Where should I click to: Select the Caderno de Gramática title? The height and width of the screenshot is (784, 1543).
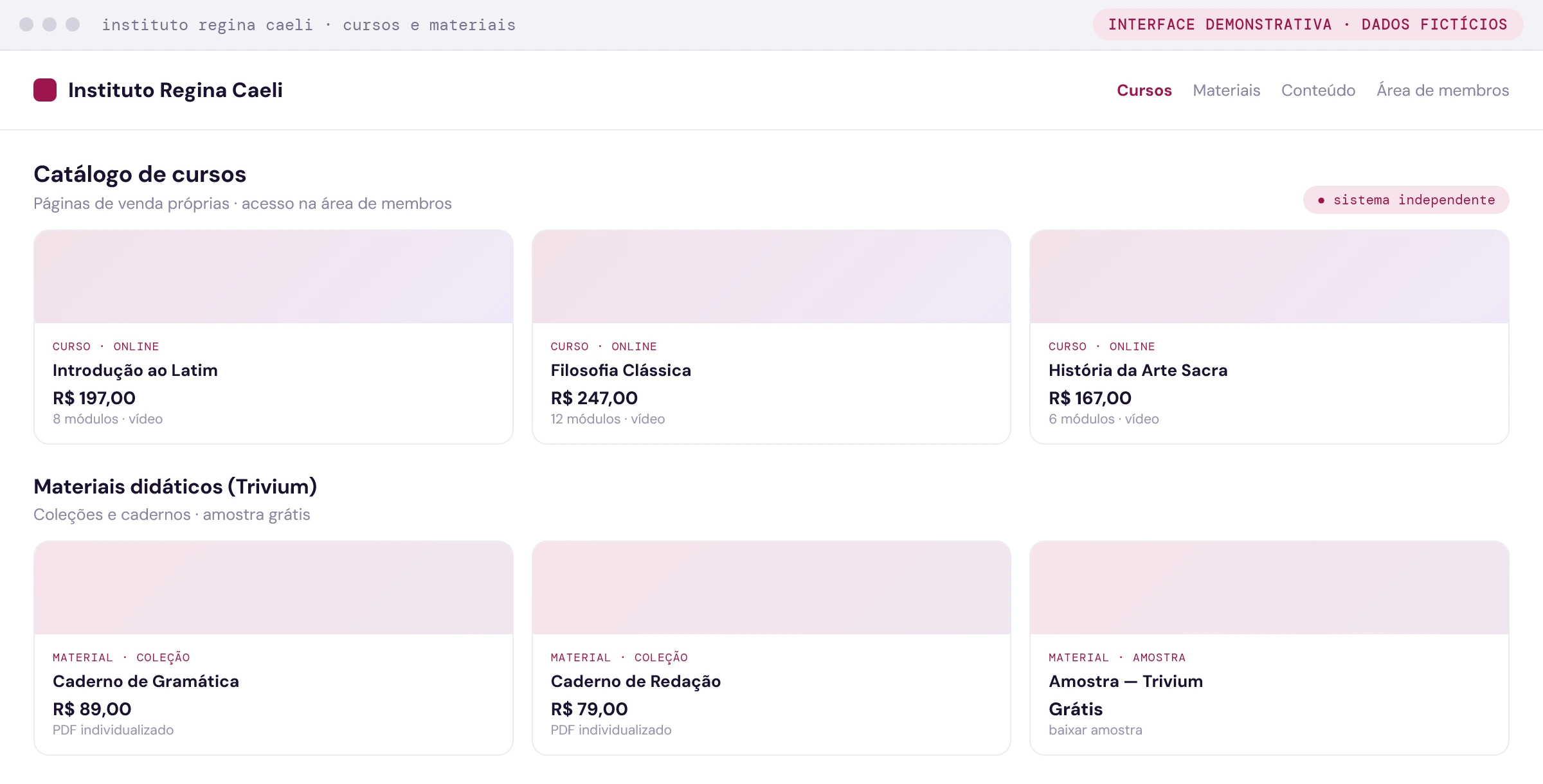coord(146,681)
